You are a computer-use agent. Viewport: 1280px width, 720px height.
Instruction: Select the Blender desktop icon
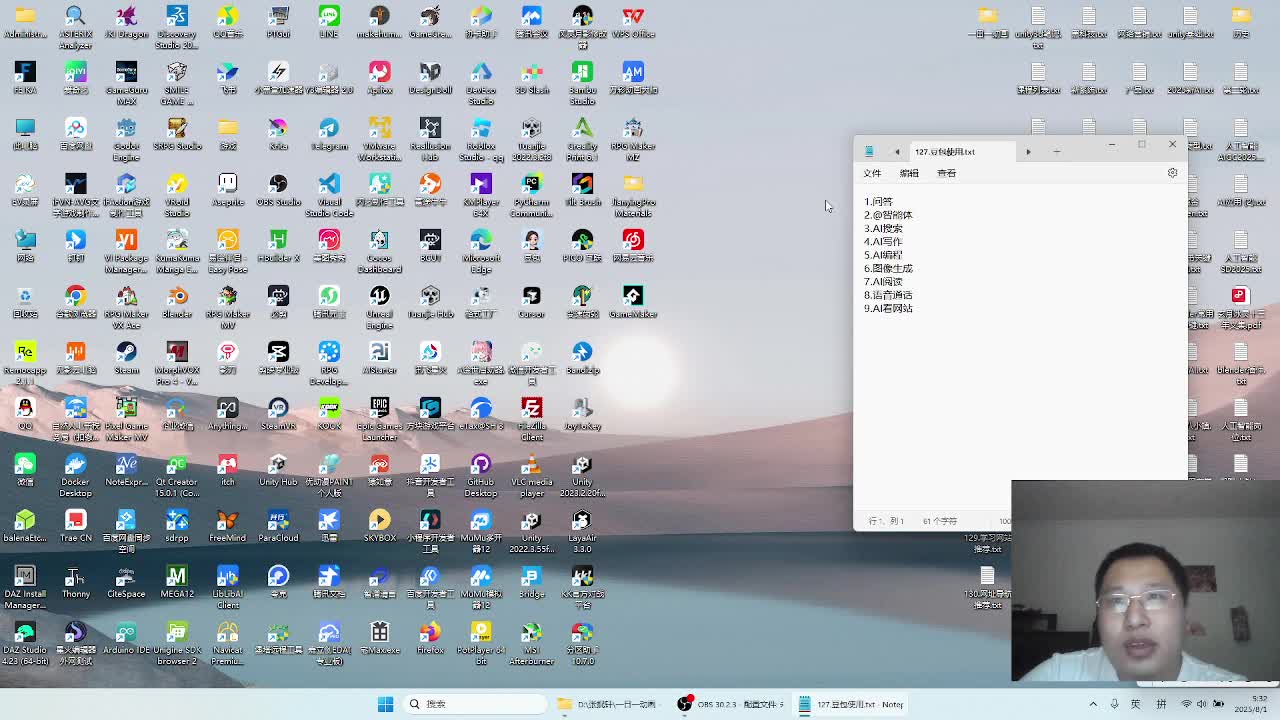pos(177,302)
